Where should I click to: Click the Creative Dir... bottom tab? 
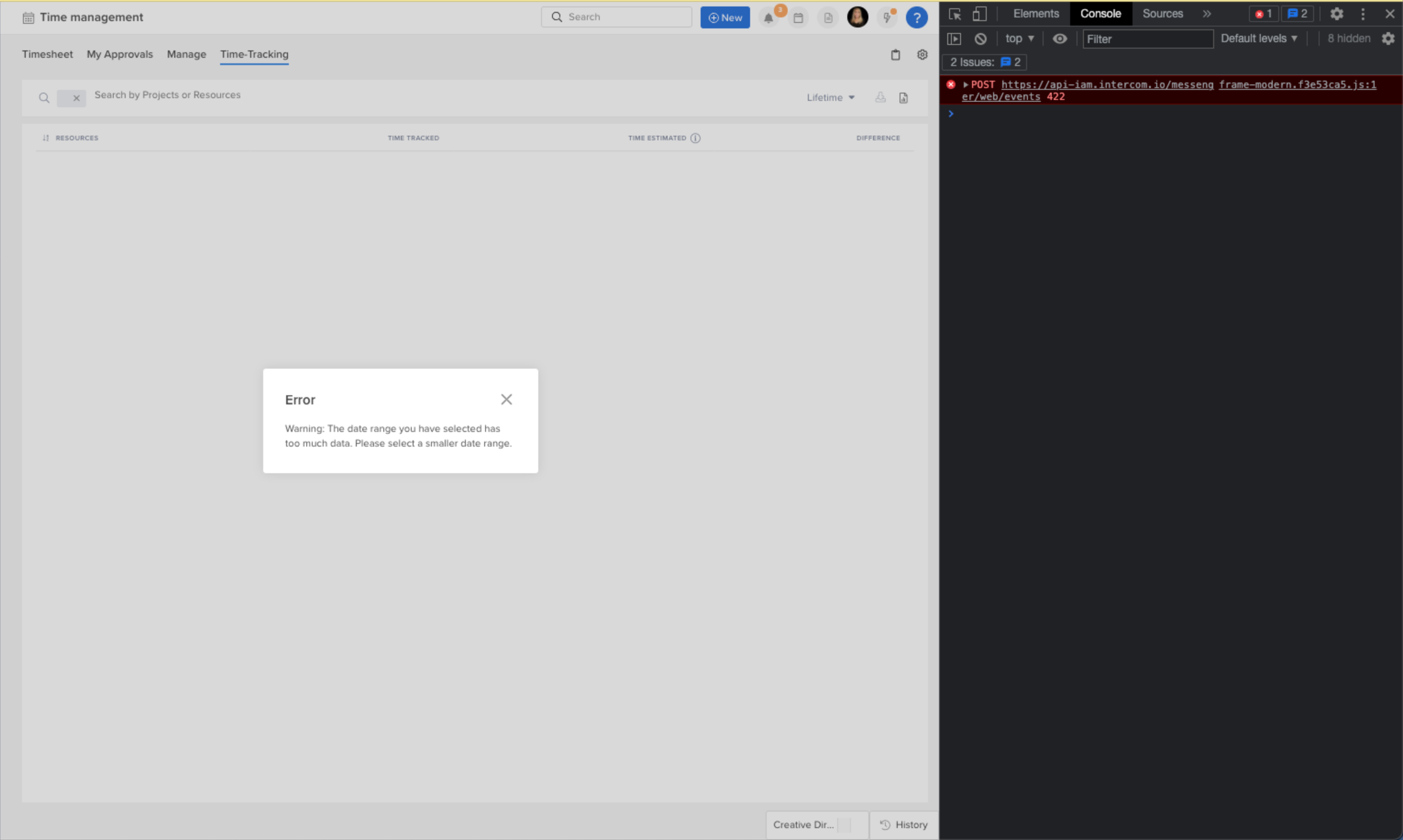coord(817,825)
